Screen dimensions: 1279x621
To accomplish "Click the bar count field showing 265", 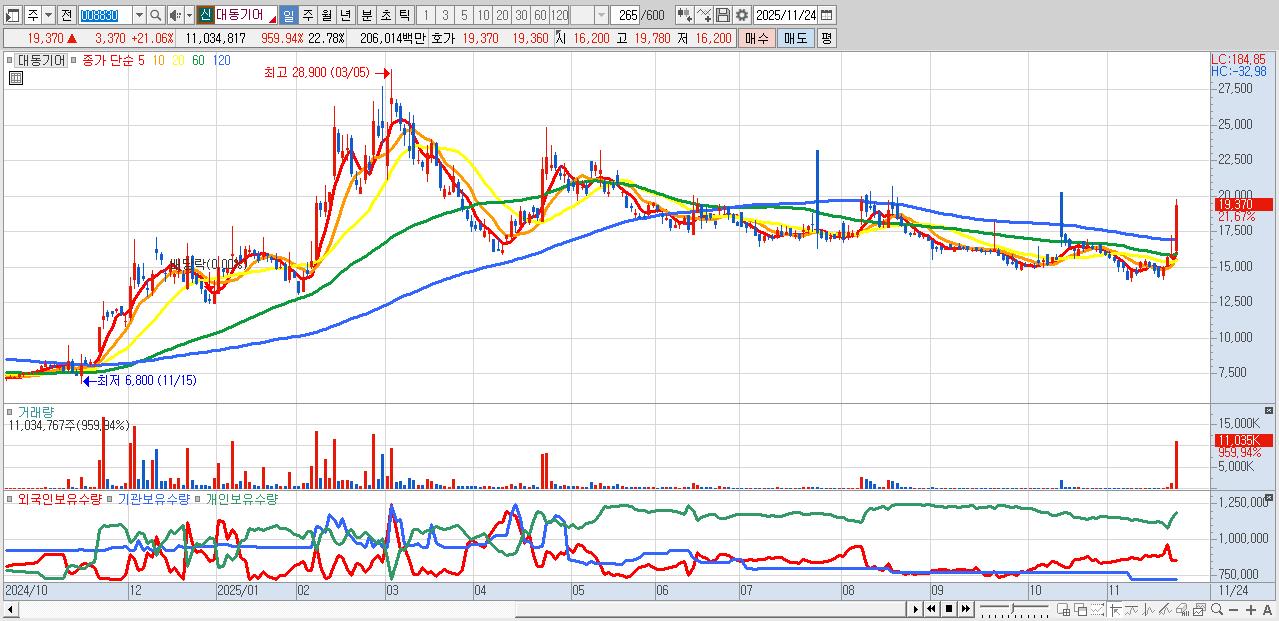I will pyautogui.click(x=626, y=16).
